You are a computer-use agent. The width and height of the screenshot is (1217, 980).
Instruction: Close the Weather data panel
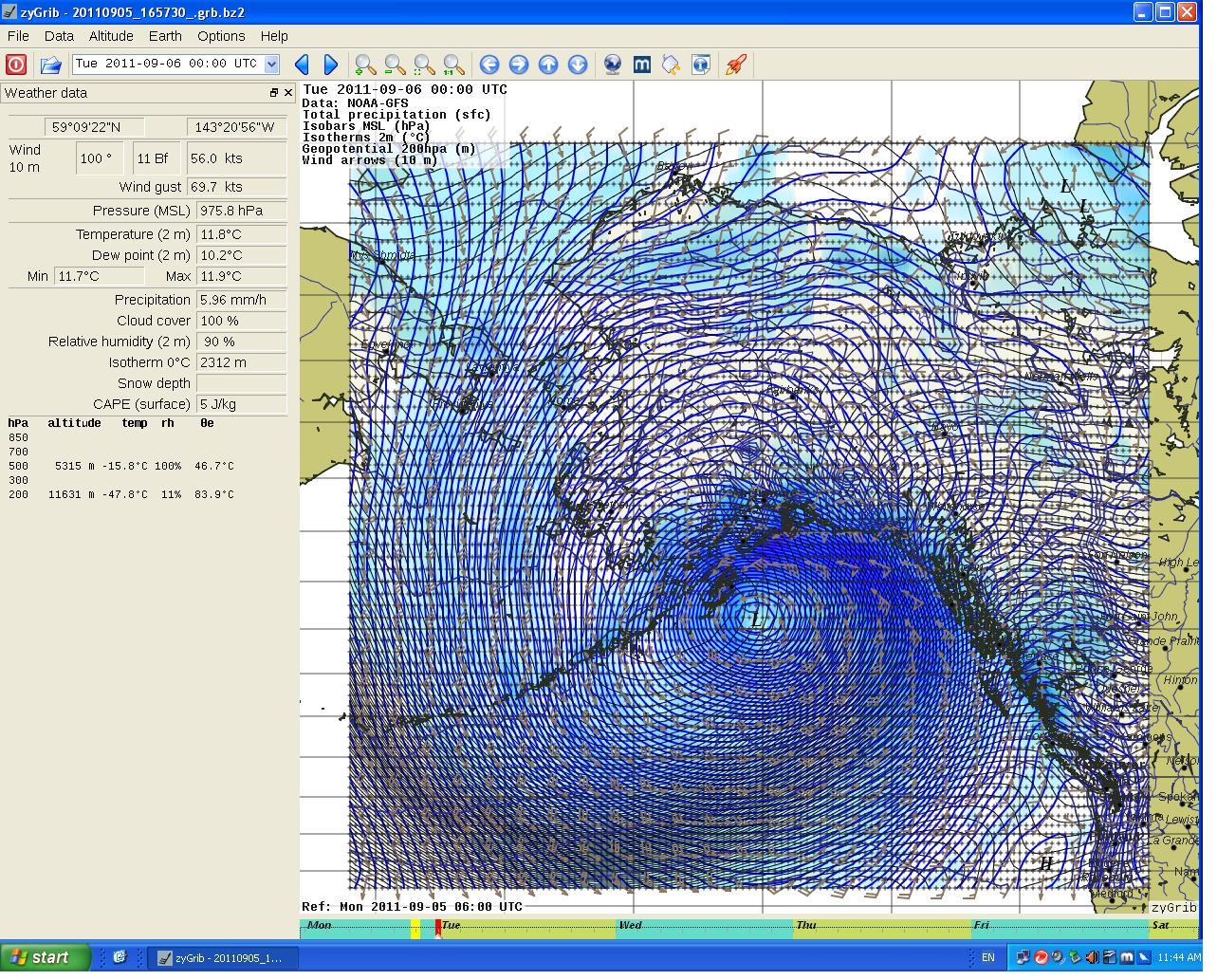(288, 93)
